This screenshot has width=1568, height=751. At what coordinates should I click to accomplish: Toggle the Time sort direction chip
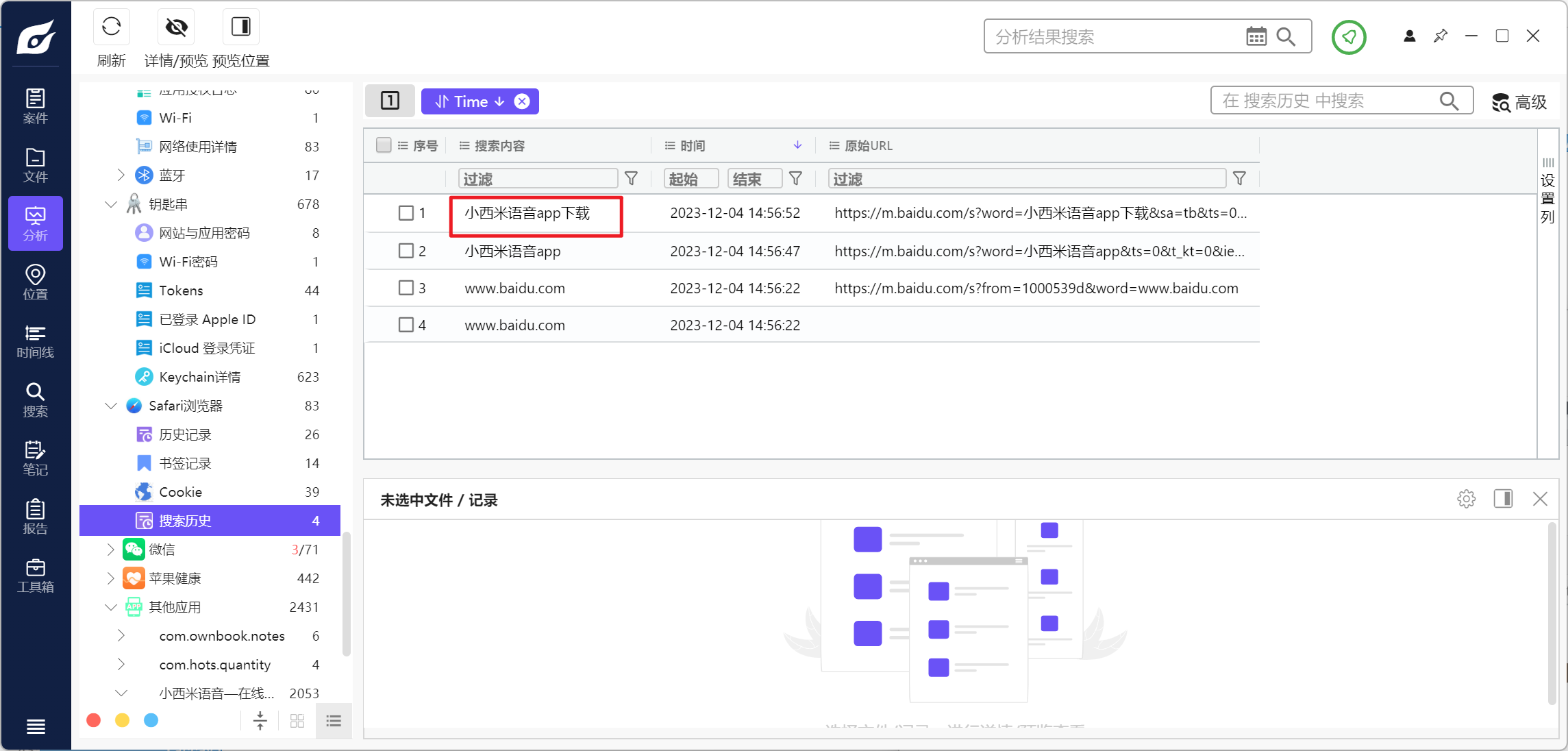coord(470,101)
